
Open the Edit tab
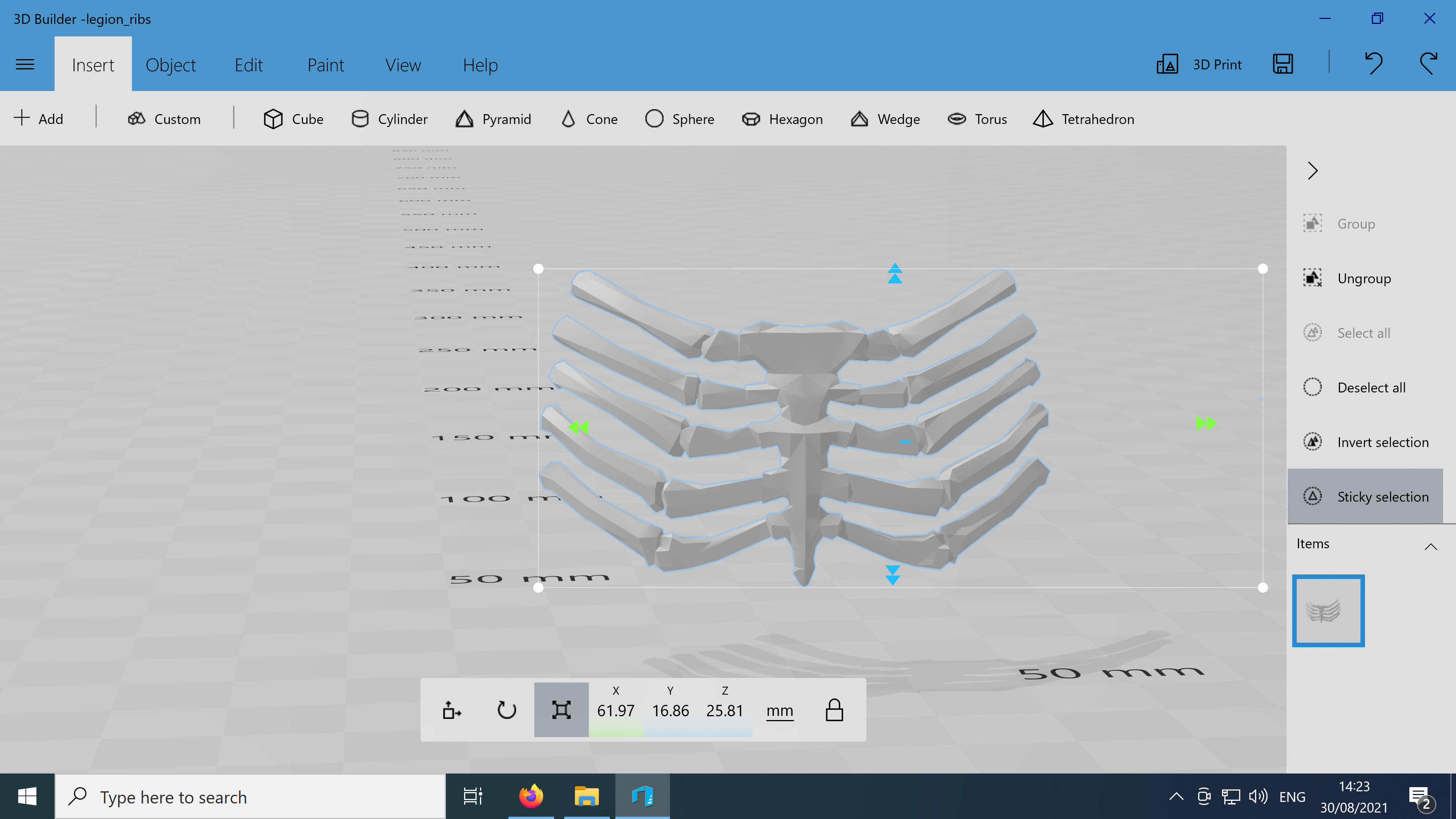249,64
